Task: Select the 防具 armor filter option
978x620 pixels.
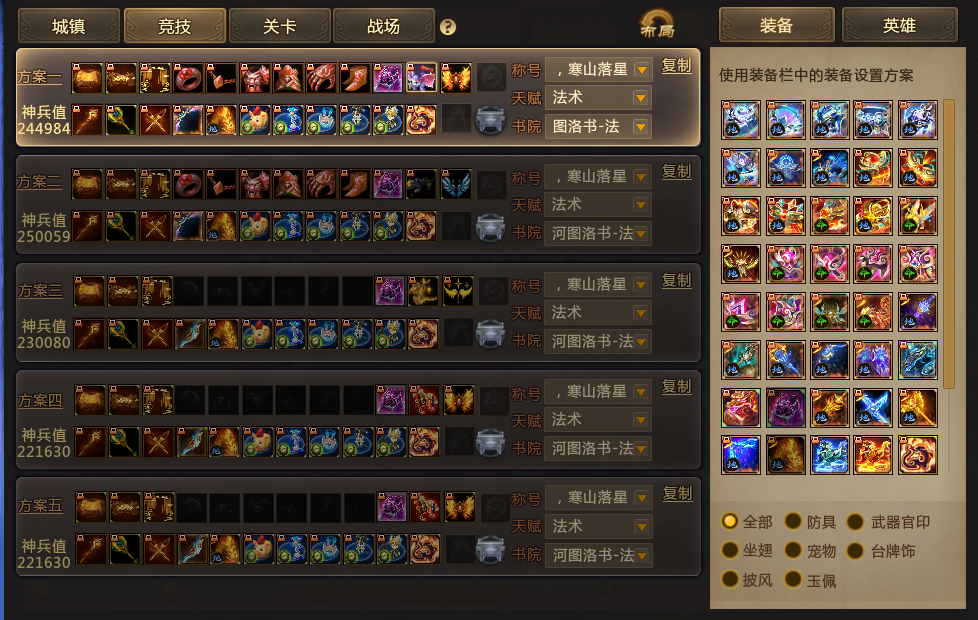Action: 810,521
